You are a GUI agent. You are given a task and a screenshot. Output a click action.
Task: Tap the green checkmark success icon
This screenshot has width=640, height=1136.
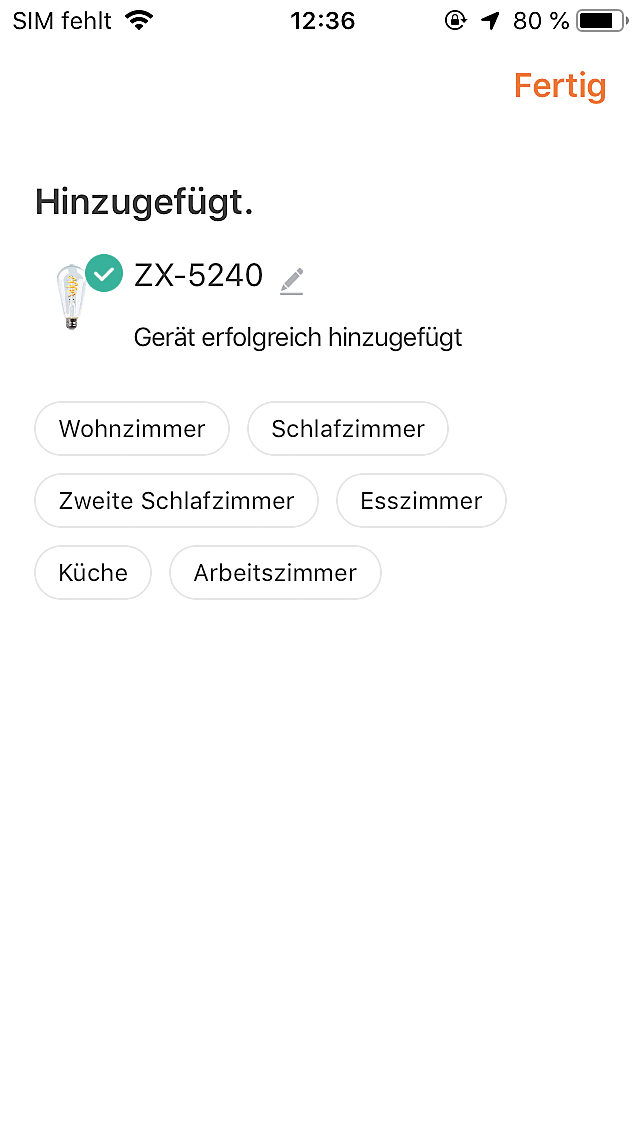click(104, 274)
